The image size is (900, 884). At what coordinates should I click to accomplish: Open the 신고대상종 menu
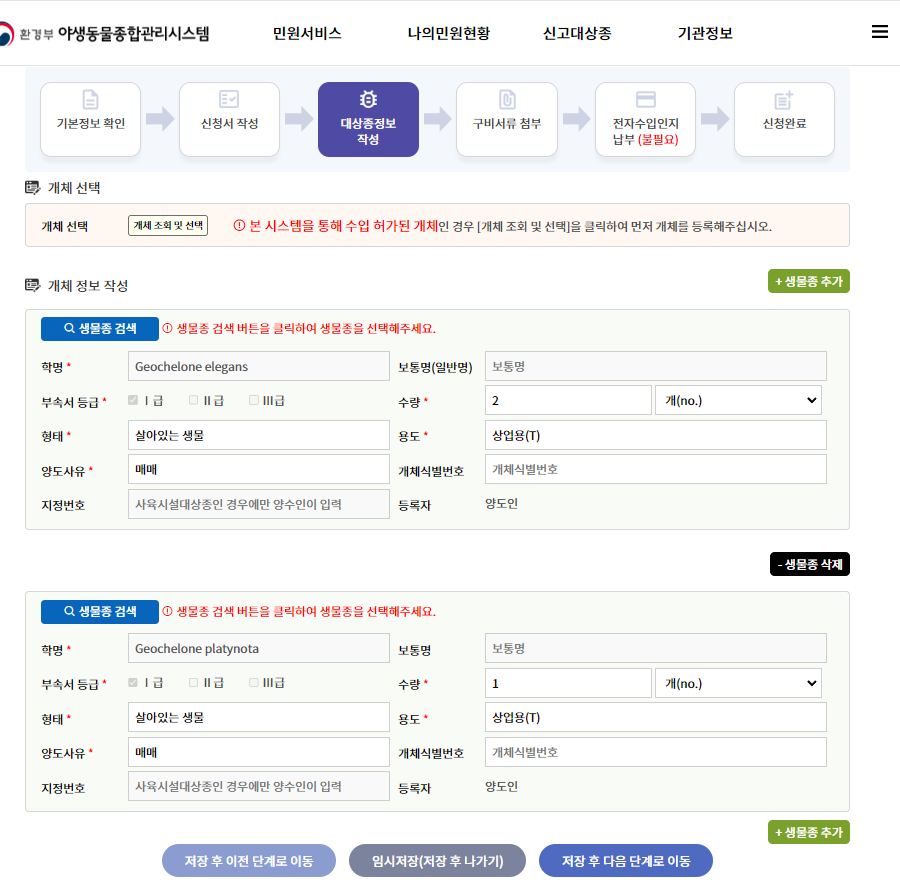(x=577, y=33)
